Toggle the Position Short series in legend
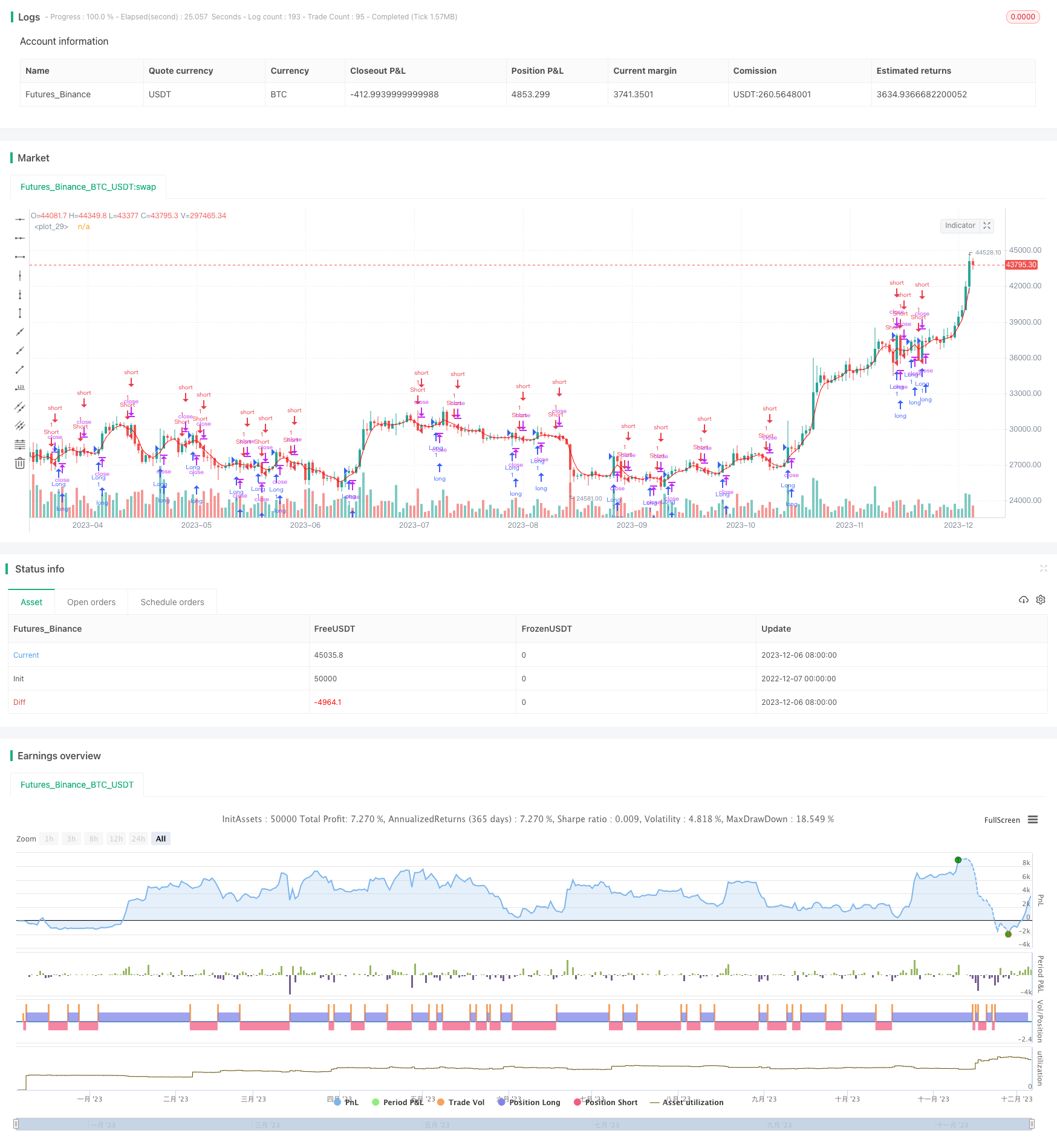The height and width of the screenshot is (1148, 1057). [606, 1102]
